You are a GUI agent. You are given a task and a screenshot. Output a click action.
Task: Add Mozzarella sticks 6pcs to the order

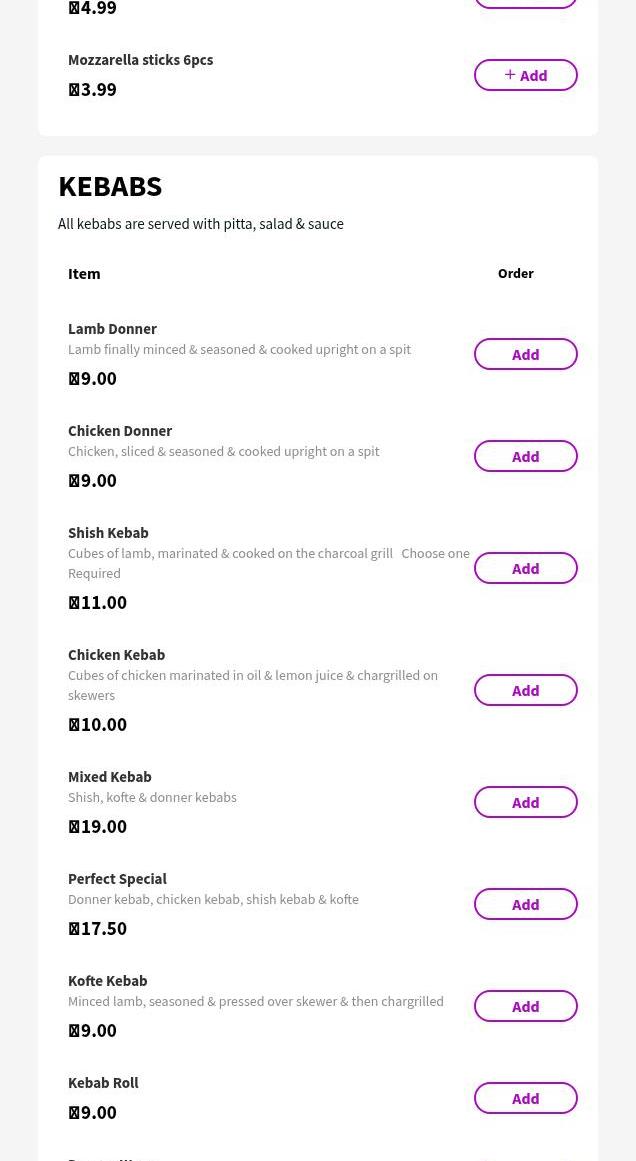tap(526, 74)
